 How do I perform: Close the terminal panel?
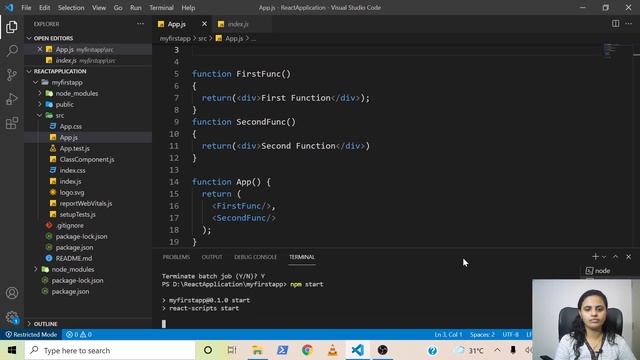coord(629,256)
